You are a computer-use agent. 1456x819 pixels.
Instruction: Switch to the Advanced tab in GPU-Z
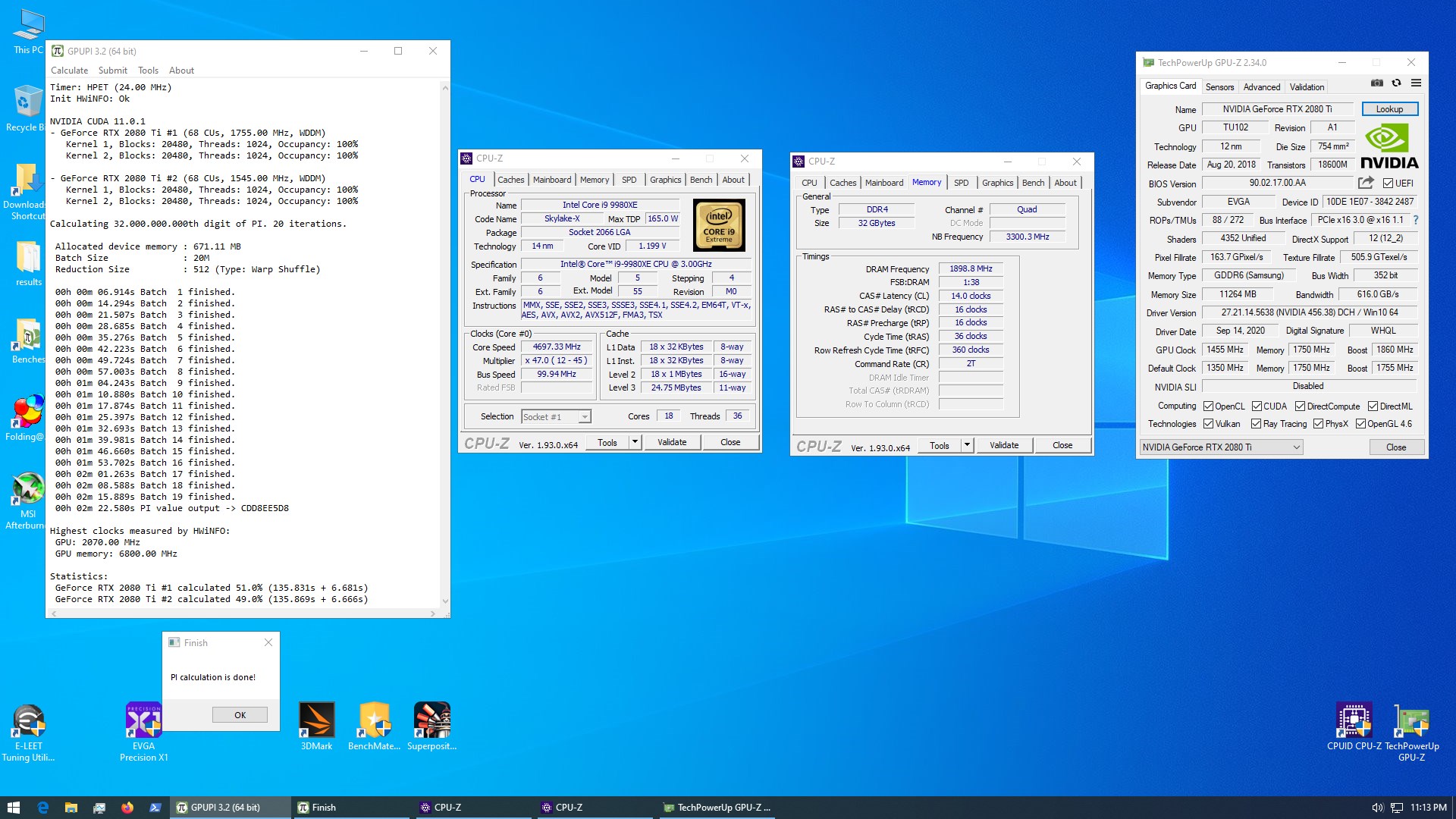pyautogui.click(x=1262, y=87)
